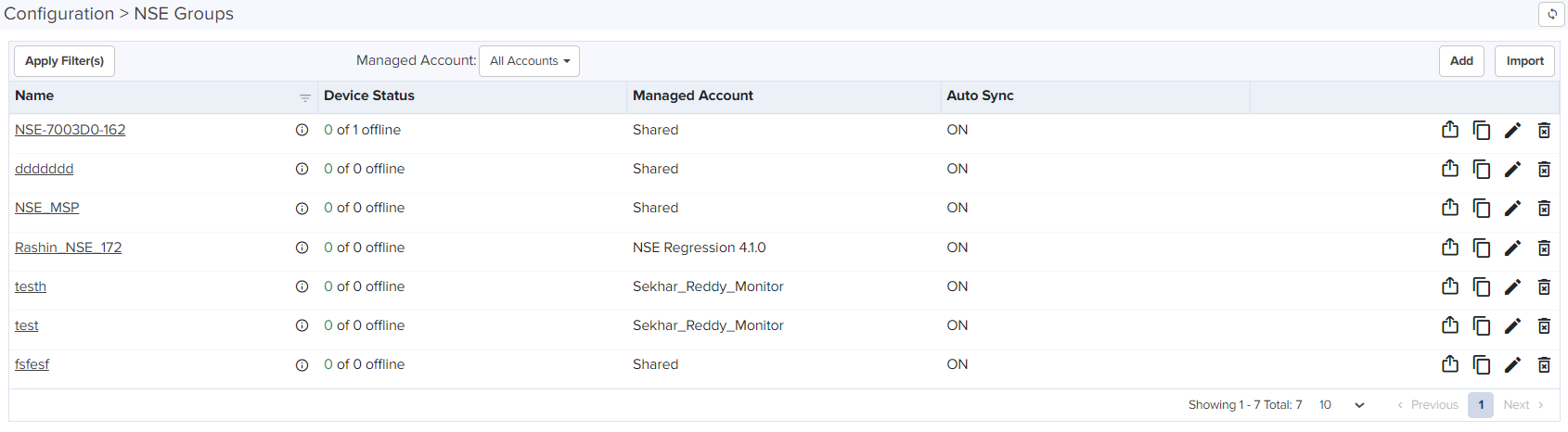This screenshot has width=1568, height=432.
Task: Open the Rashin_NSE_172 group link
Action: [69, 248]
